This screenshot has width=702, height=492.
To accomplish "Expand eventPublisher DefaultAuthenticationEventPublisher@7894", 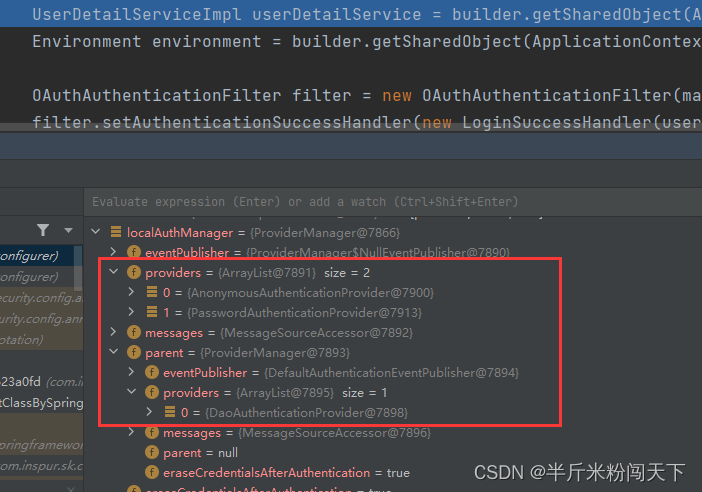I will (x=131, y=372).
